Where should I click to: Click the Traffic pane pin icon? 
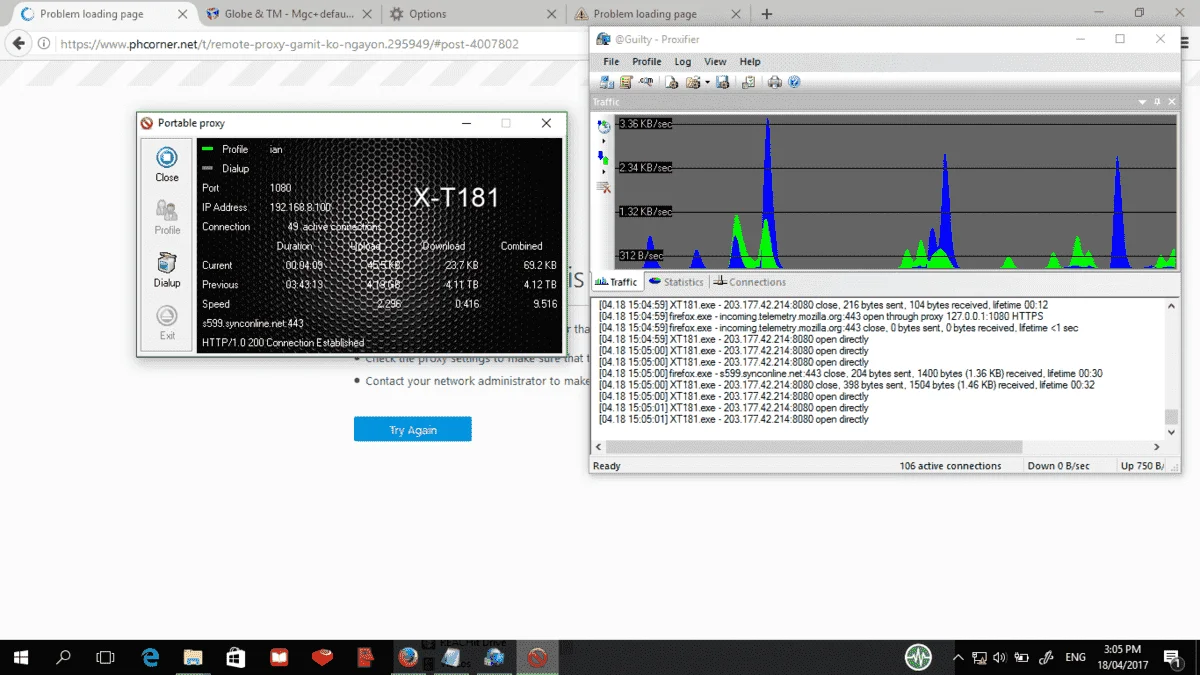tap(1157, 102)
